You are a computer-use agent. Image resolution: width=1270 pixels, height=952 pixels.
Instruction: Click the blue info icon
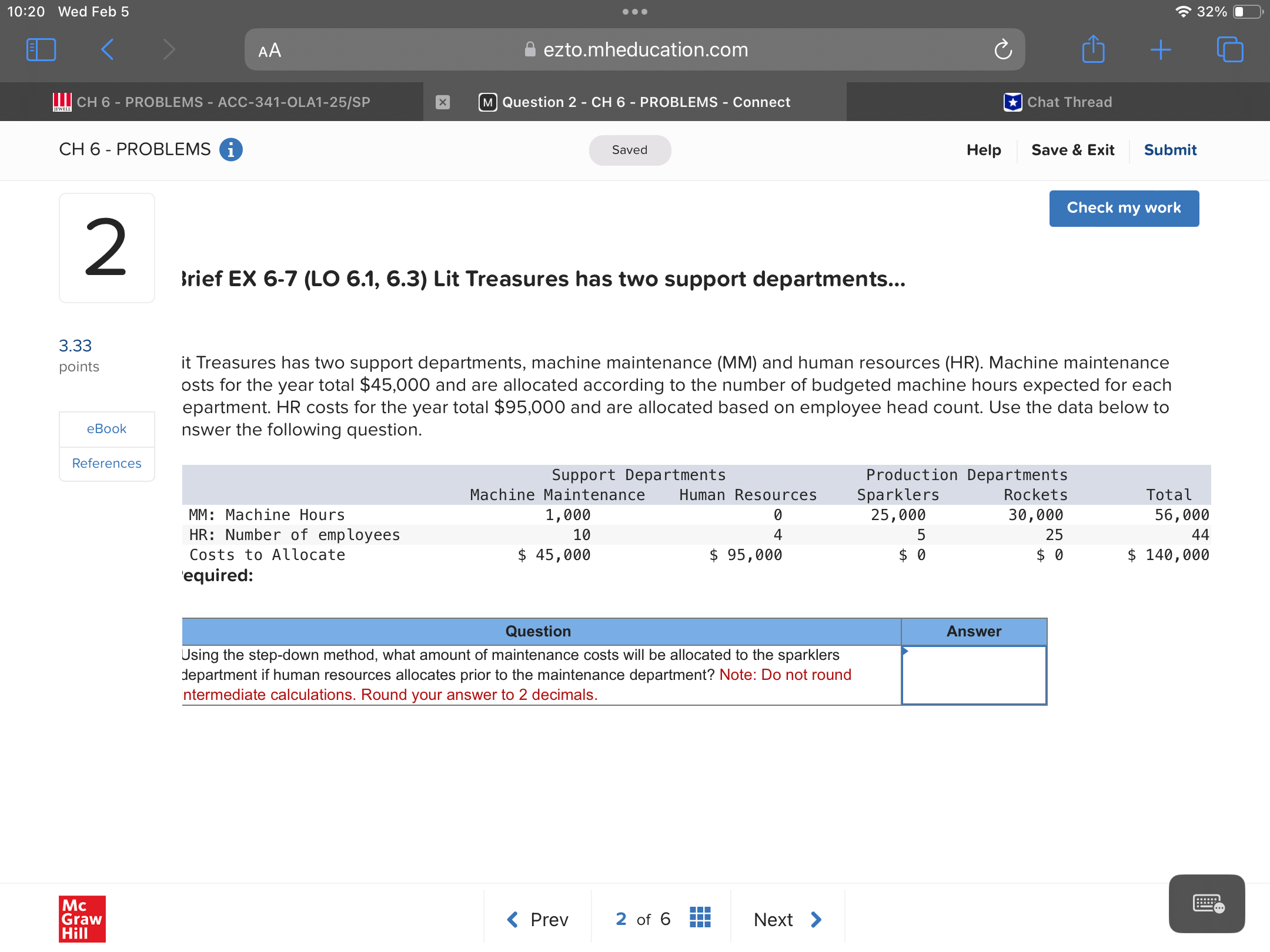230,150
